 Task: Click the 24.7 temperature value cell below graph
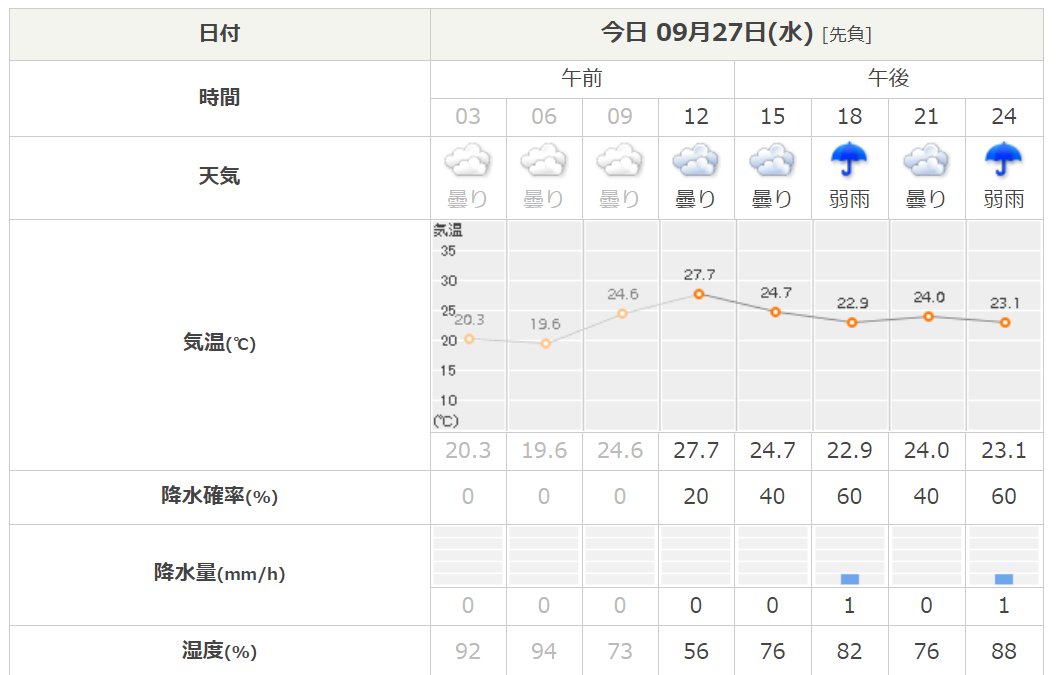773,450
